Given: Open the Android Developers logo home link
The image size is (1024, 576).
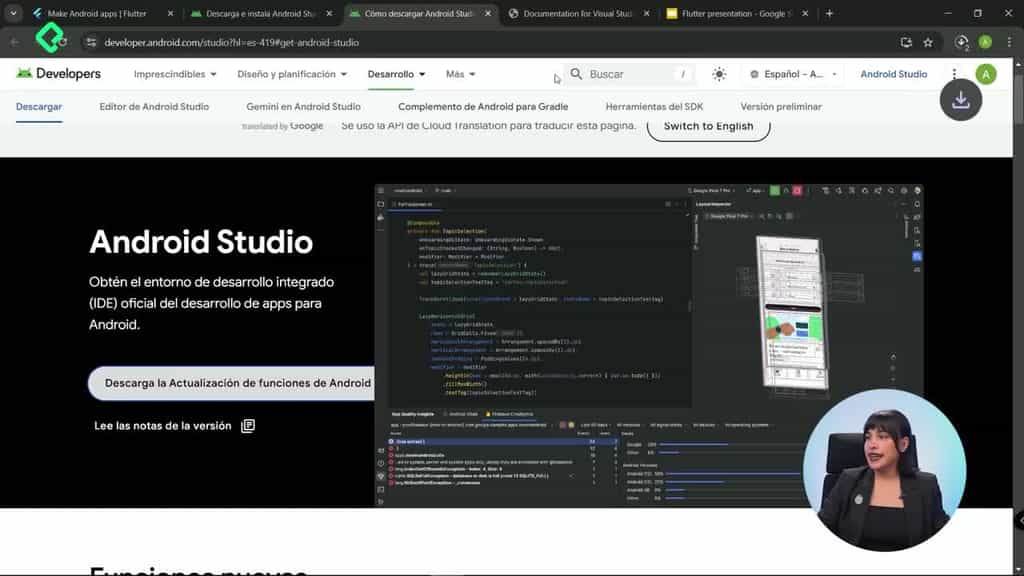Looking at the screenshot, I should (x=59, y=74).
